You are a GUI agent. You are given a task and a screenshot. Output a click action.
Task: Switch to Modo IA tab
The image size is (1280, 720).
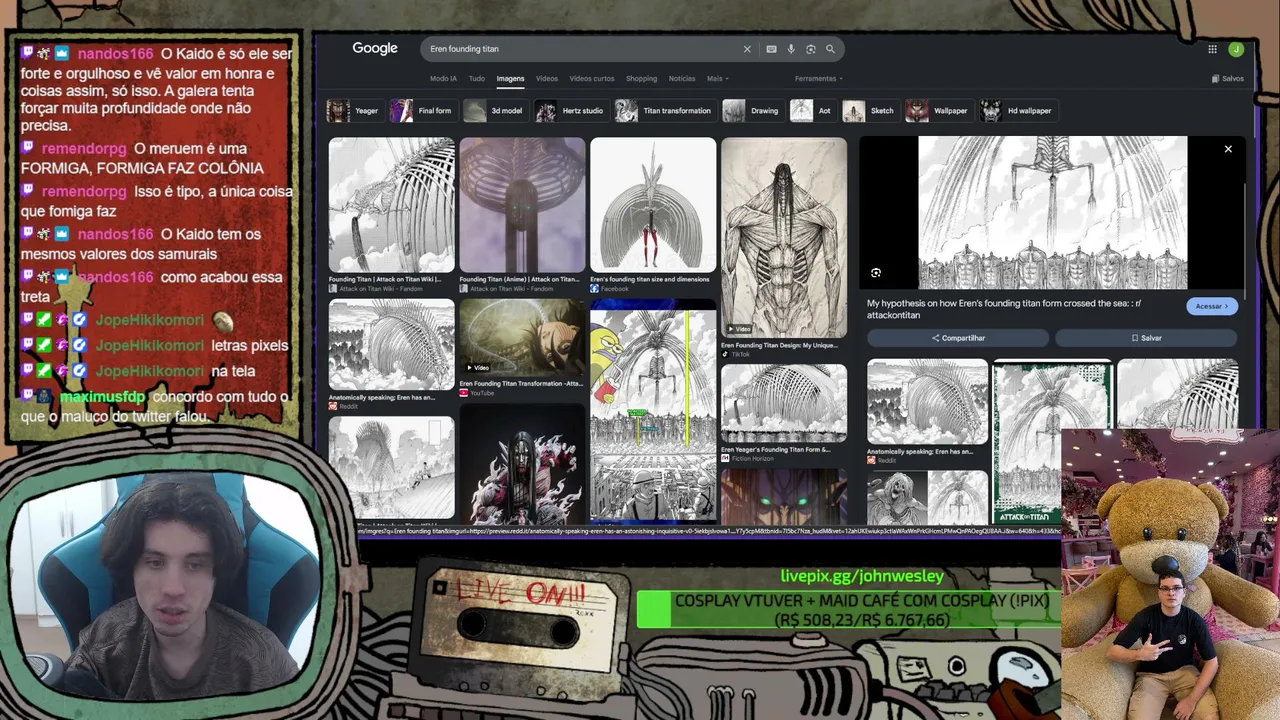coord(443,79)
